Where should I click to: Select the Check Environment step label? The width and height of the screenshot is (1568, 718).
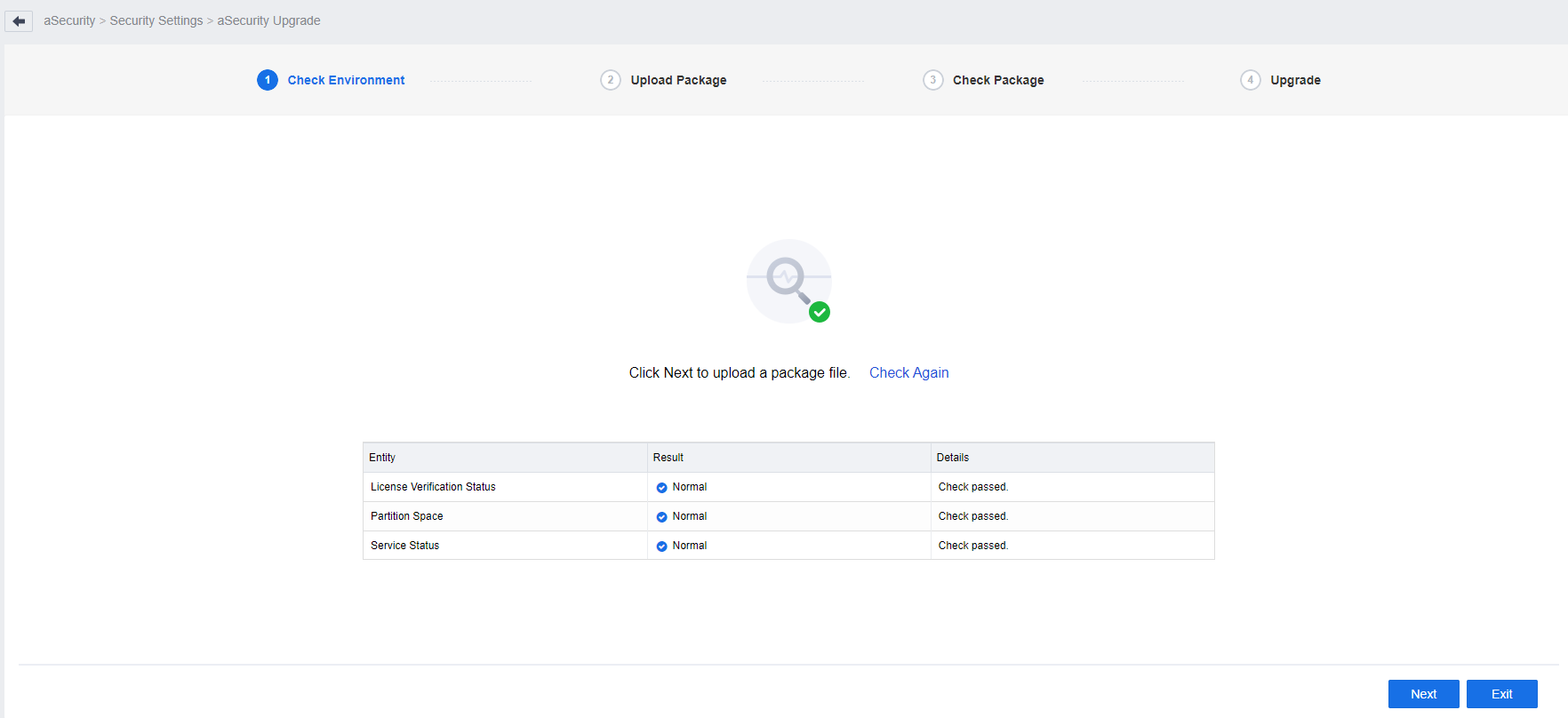(x=346, y=80)
